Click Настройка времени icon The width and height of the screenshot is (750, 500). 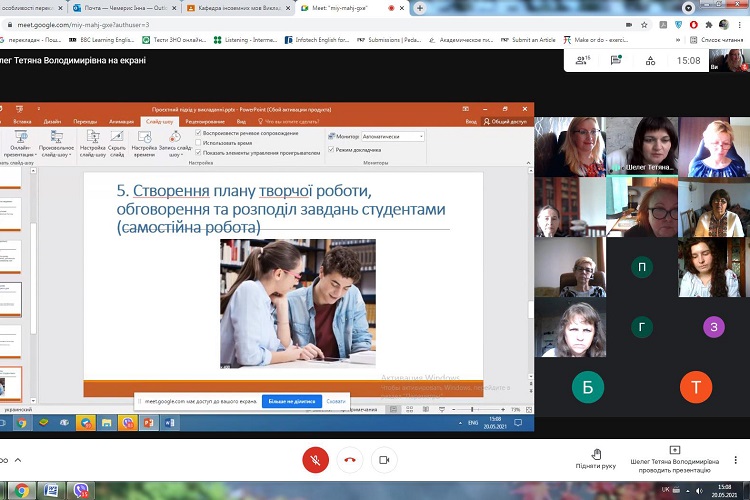(144, 144)
